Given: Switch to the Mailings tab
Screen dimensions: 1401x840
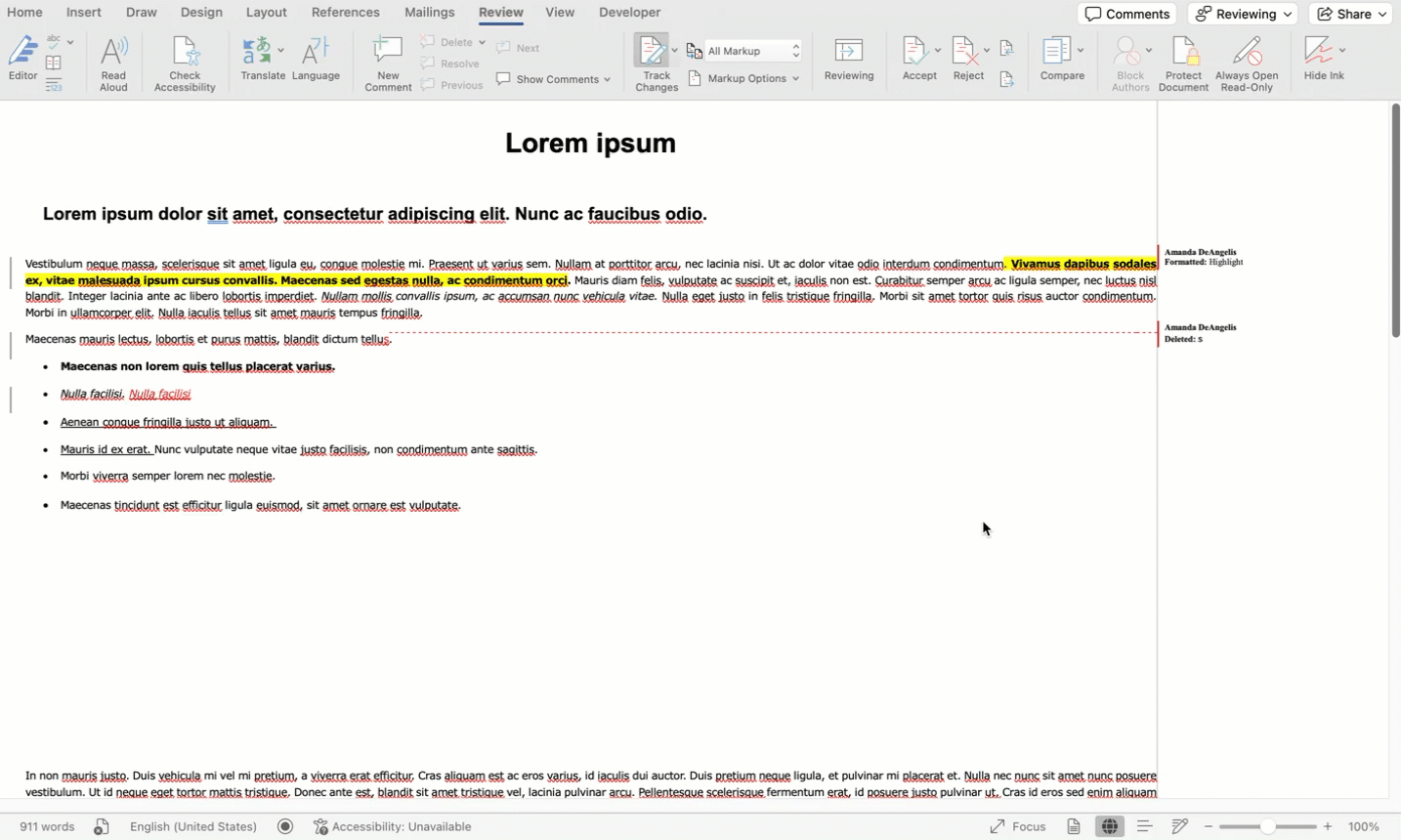Looking at the screenshot, I should 430,13.
